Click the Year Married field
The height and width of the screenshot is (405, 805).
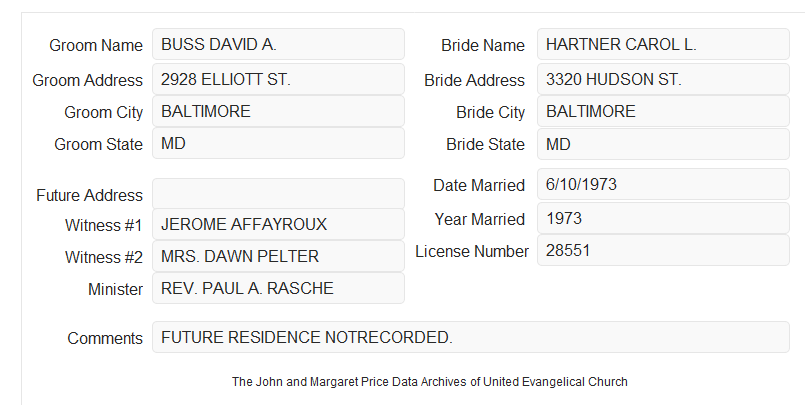pos(663,218)
